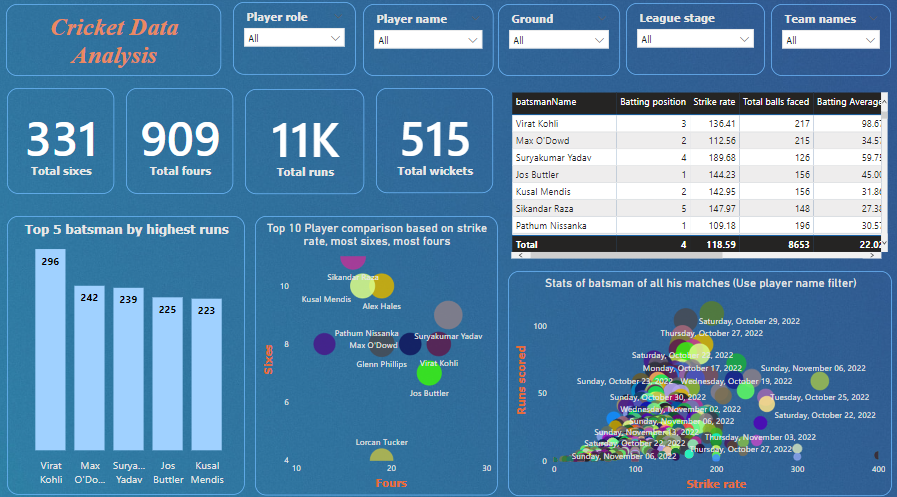Open the Team names dropdown
897x497 pixels.
point(830,40)
